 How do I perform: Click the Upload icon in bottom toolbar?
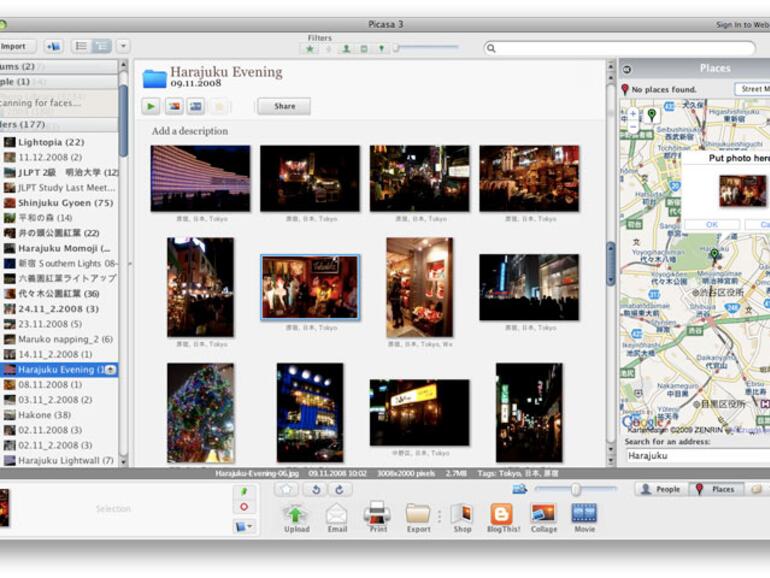click(296, 514)
